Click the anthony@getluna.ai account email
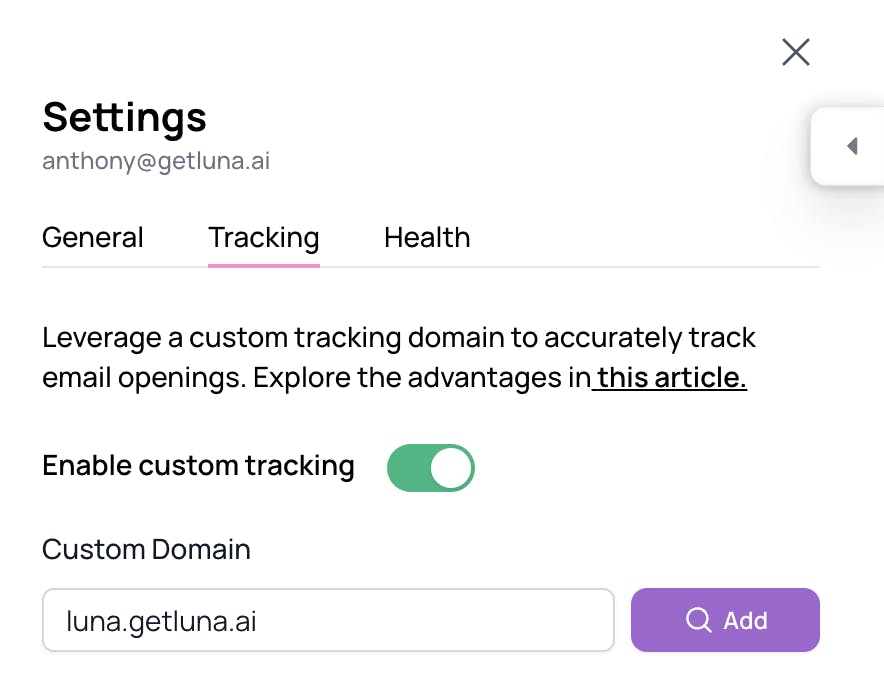884x680 pixels. 156,161
